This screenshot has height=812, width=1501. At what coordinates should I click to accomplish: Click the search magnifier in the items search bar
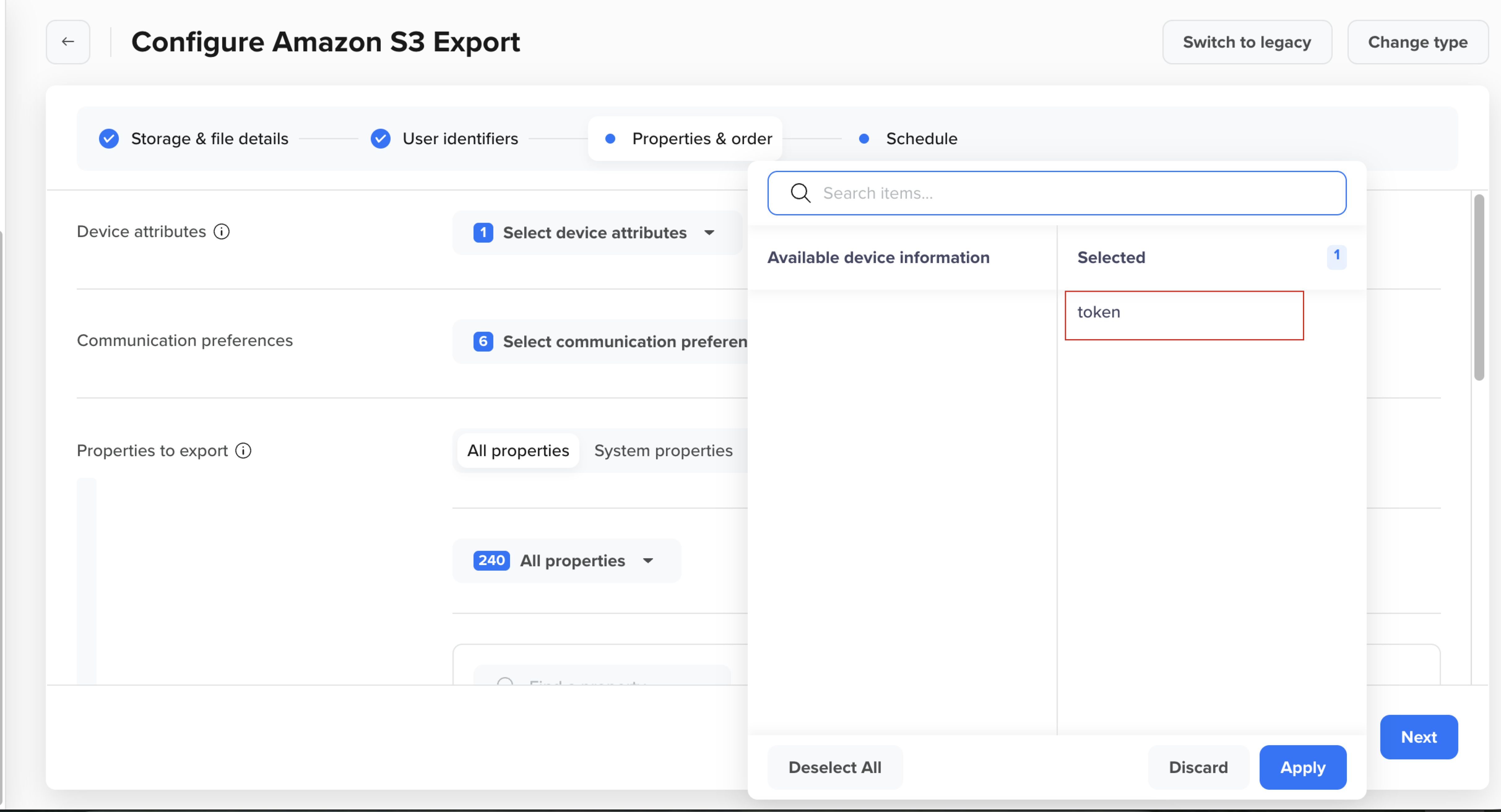tap(801, 193)
